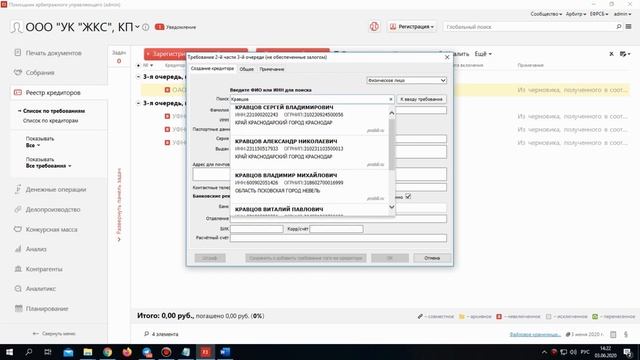Open Регистрация dropdown in header
This screenshot has height=360, width=640.
(411, 27)
